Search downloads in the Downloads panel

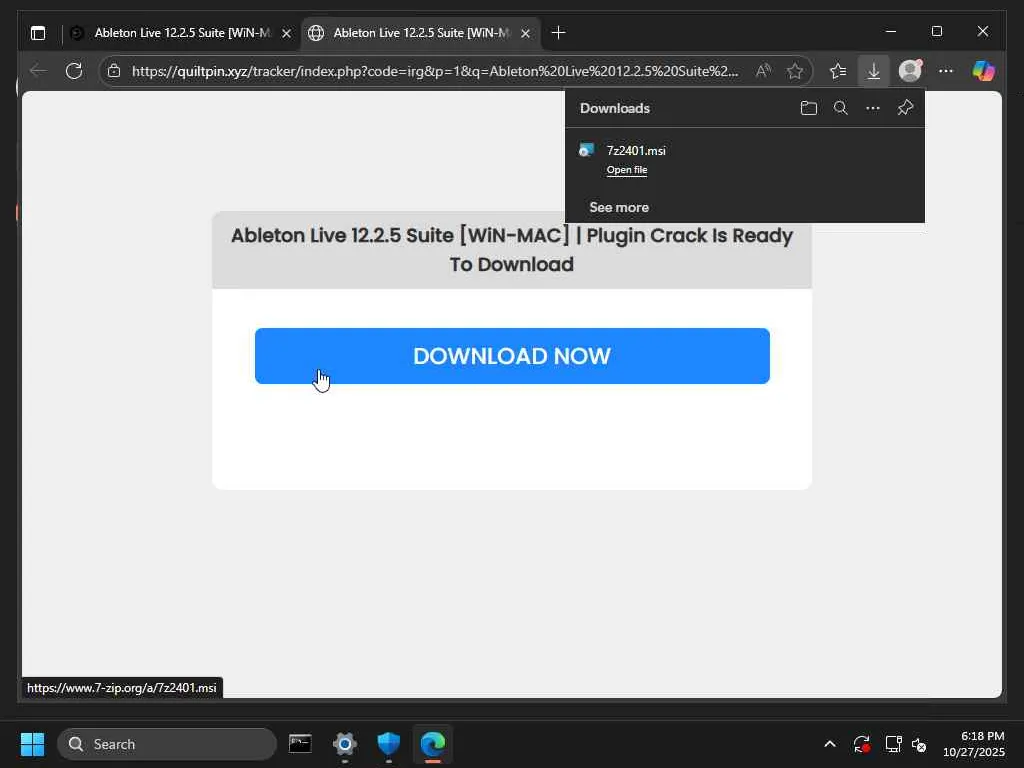click(840, 108)
